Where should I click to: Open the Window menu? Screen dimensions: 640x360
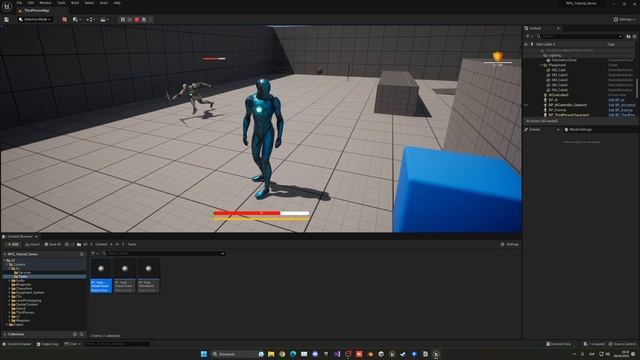(x=45, y=3)
